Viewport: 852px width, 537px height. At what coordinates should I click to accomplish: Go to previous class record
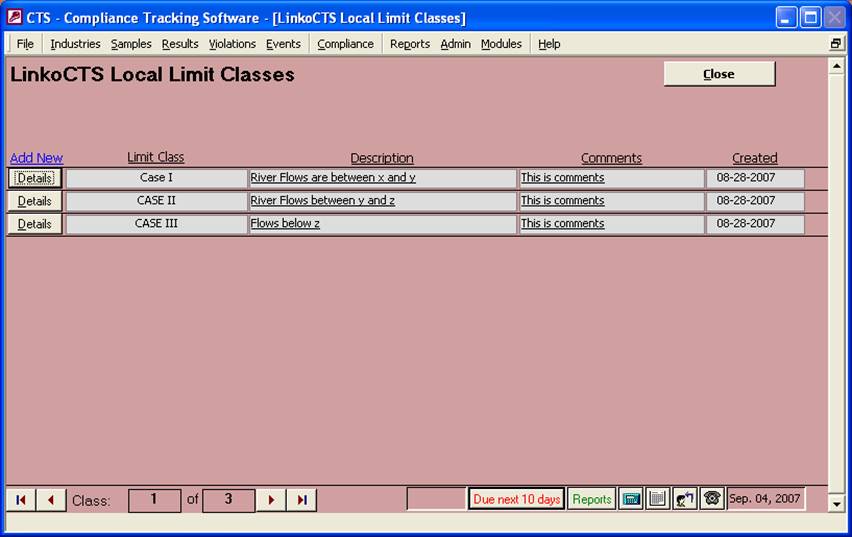[x=51, y=499]
